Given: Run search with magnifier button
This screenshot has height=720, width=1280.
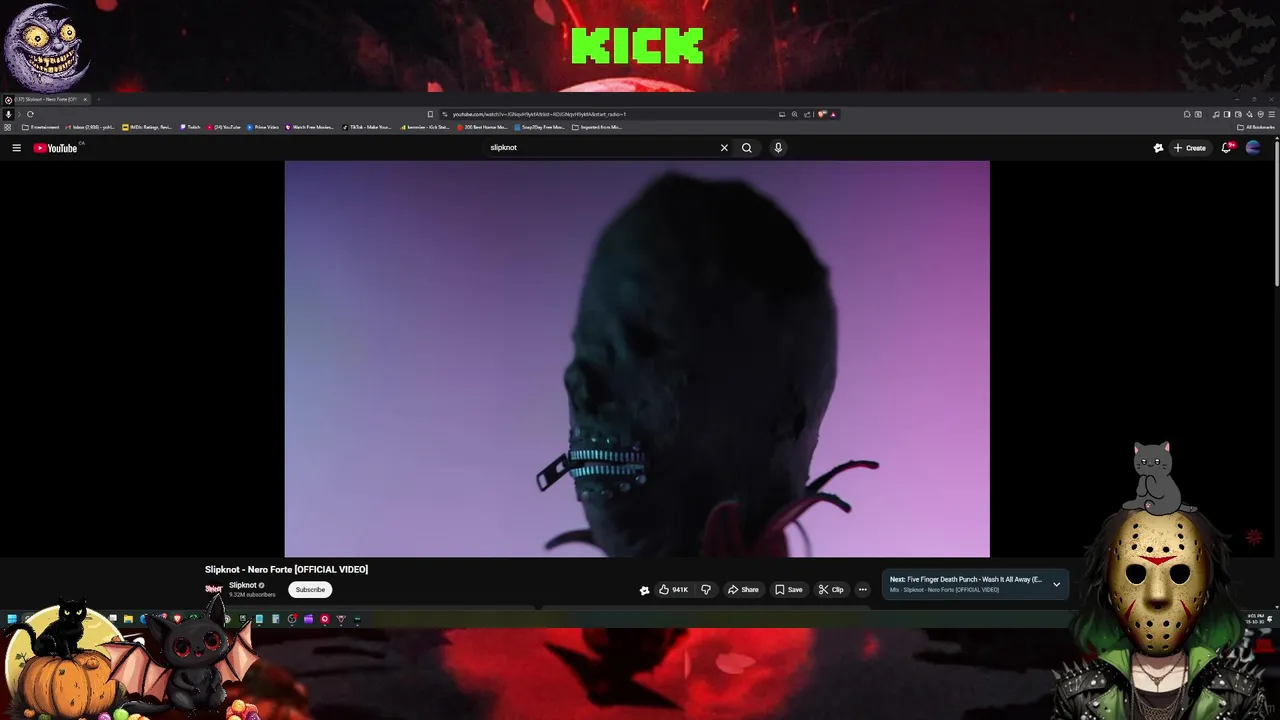Looking at the screenshot, I should [x=746, y=148].
